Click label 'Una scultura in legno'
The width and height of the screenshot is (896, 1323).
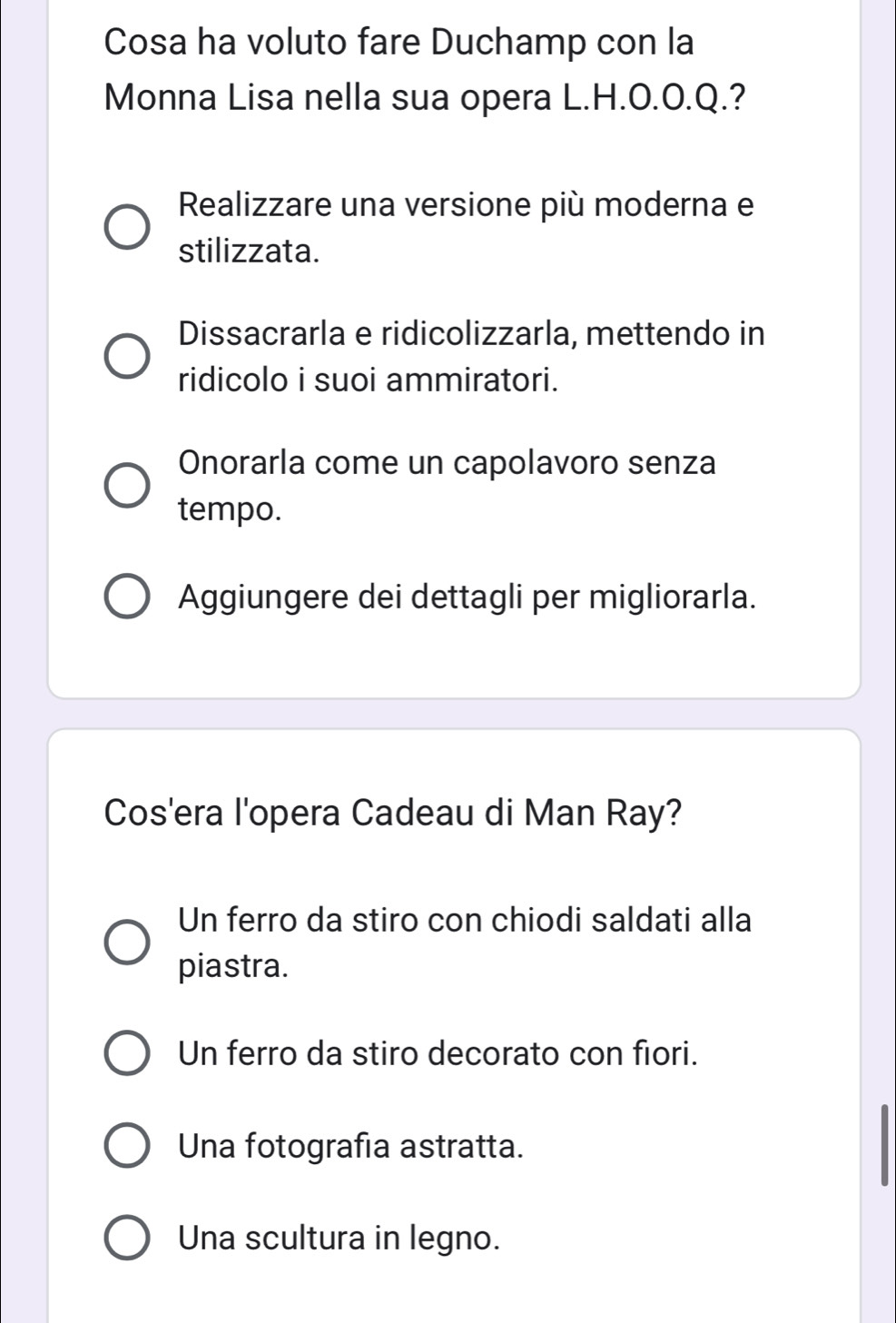[340, 1238]
